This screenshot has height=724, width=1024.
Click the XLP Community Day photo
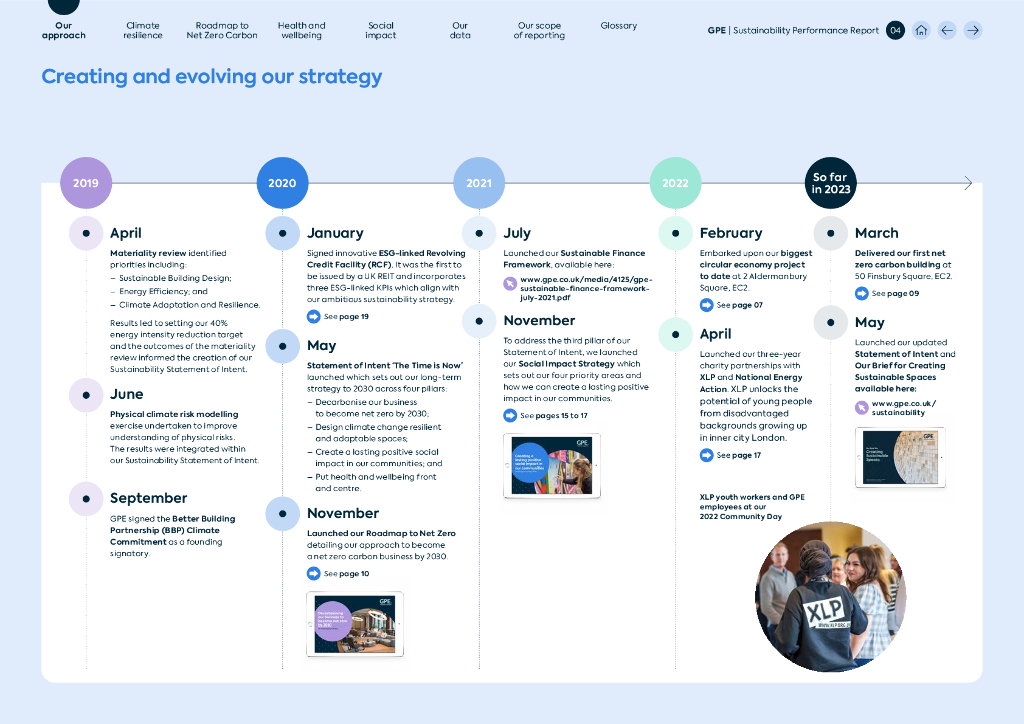(831, 597)
